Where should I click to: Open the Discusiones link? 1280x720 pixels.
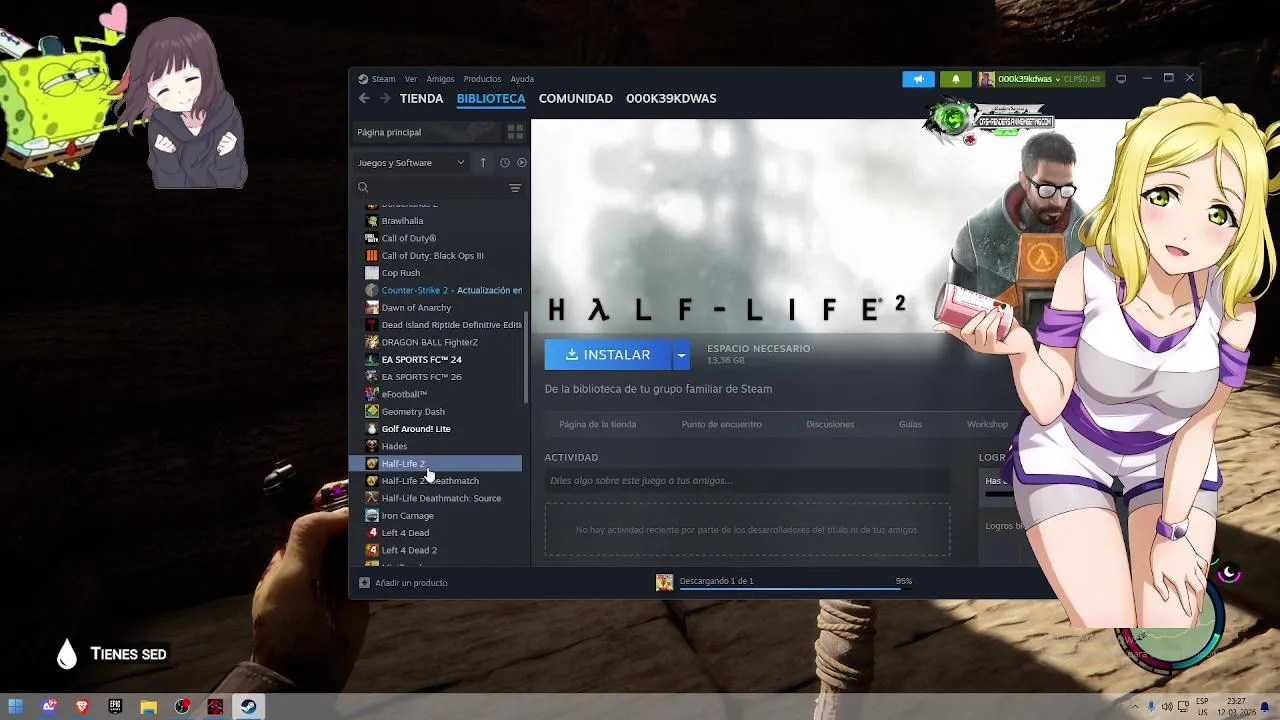[x=830, y=424]
